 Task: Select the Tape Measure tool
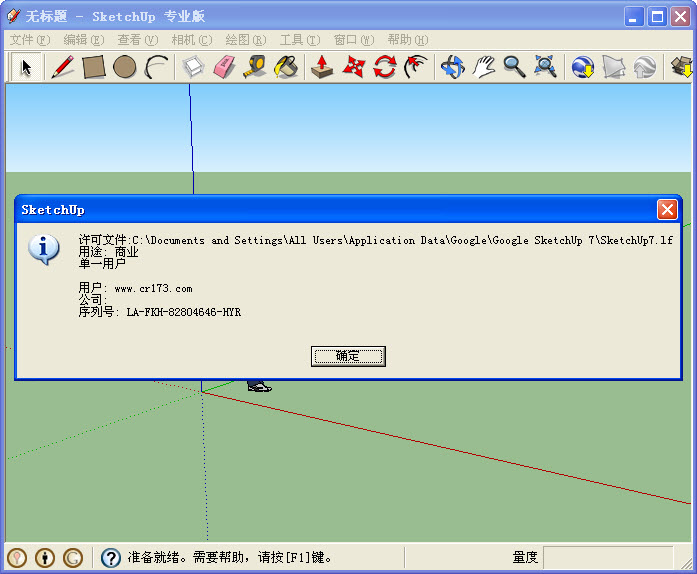pos(255,67)
